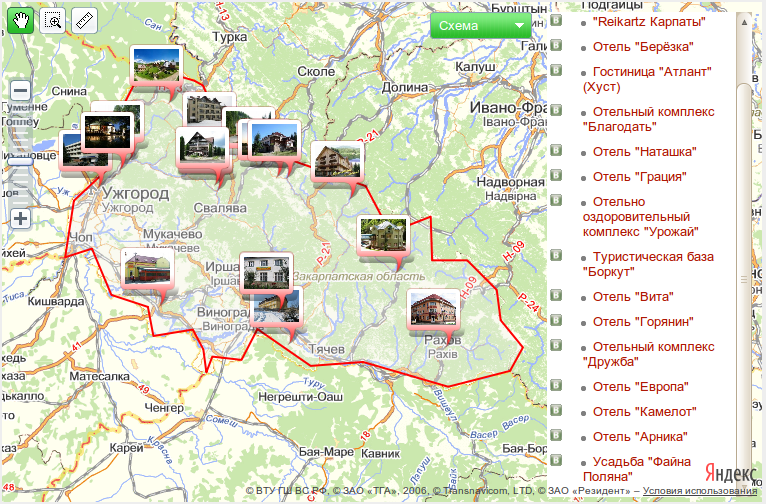Click green marker icon beside Отель "Берёзка"
This screenshot has height=504, width=766.
click(x=556, y=45)
